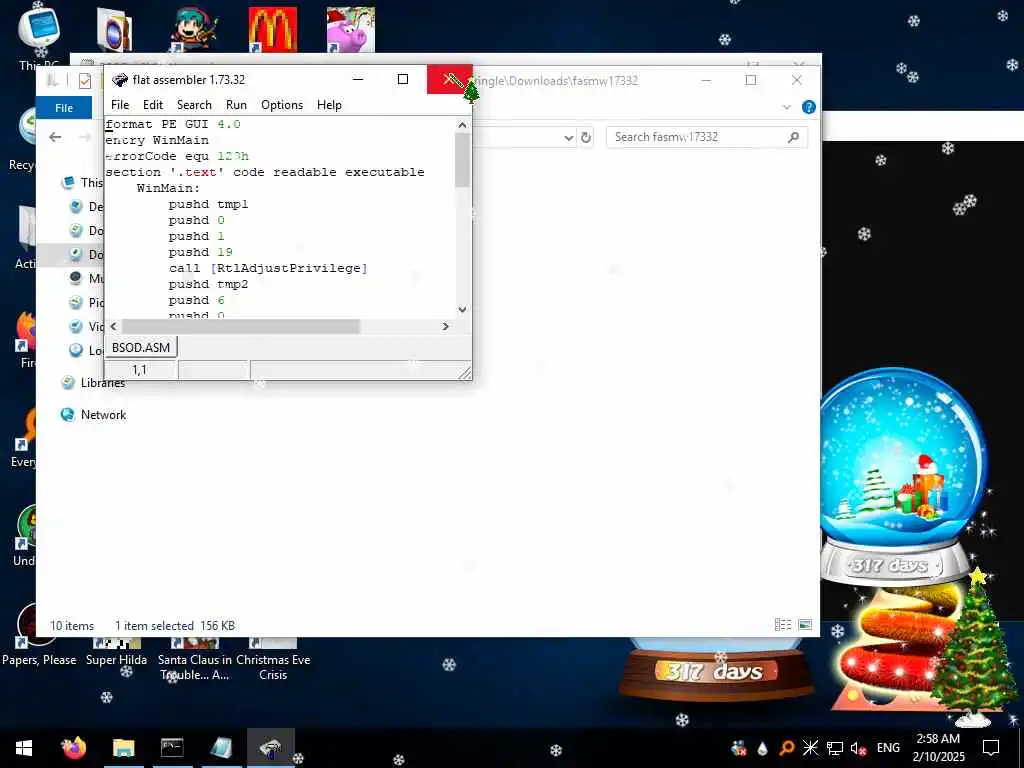Viewport: 1024px width, 768px height.
Task: Click the snowflake tray icon
Action: tap(810, 748)
